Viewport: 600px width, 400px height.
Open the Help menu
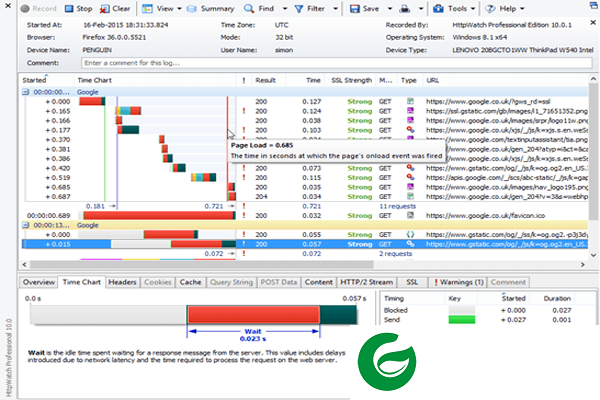(x=504, y=8)
